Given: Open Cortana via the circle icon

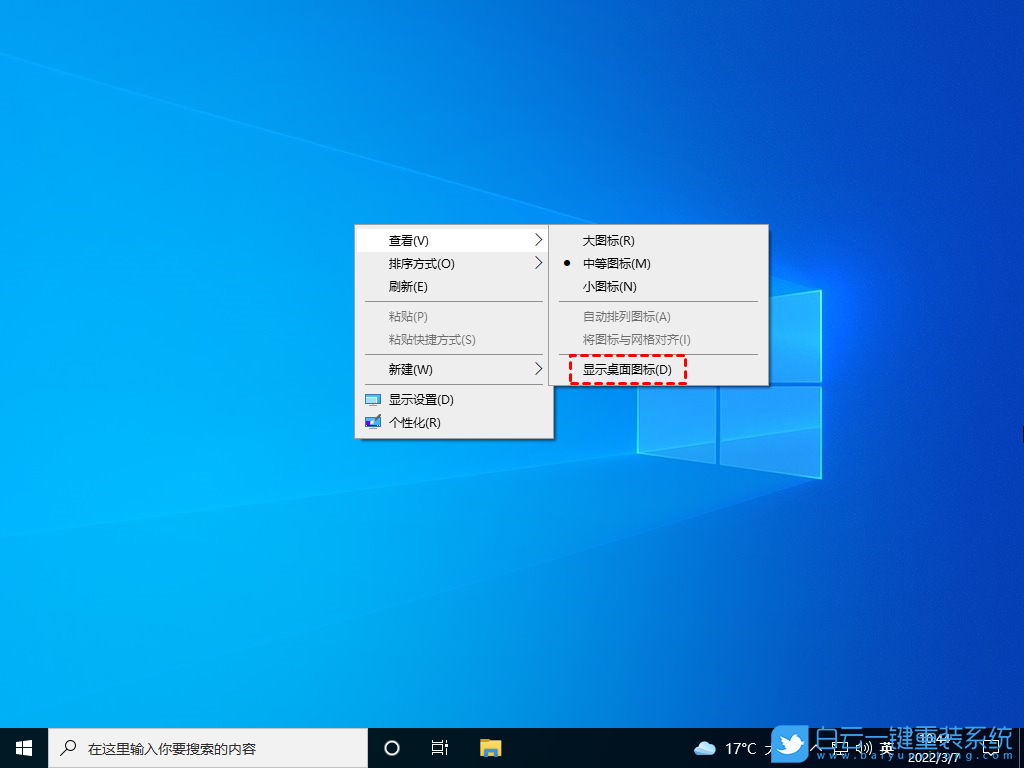Looking at the screenshot, I should click(x=391, y=747).
